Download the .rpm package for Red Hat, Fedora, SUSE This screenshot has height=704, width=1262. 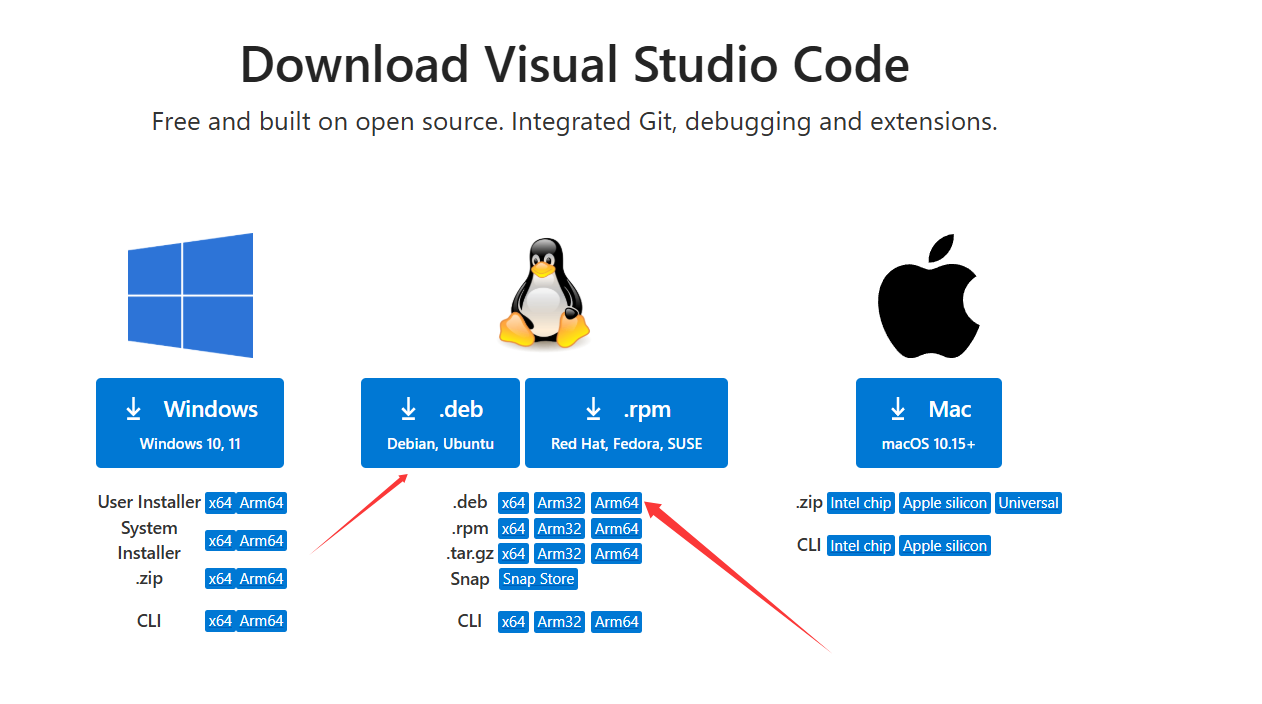click(x=626, y=422)
